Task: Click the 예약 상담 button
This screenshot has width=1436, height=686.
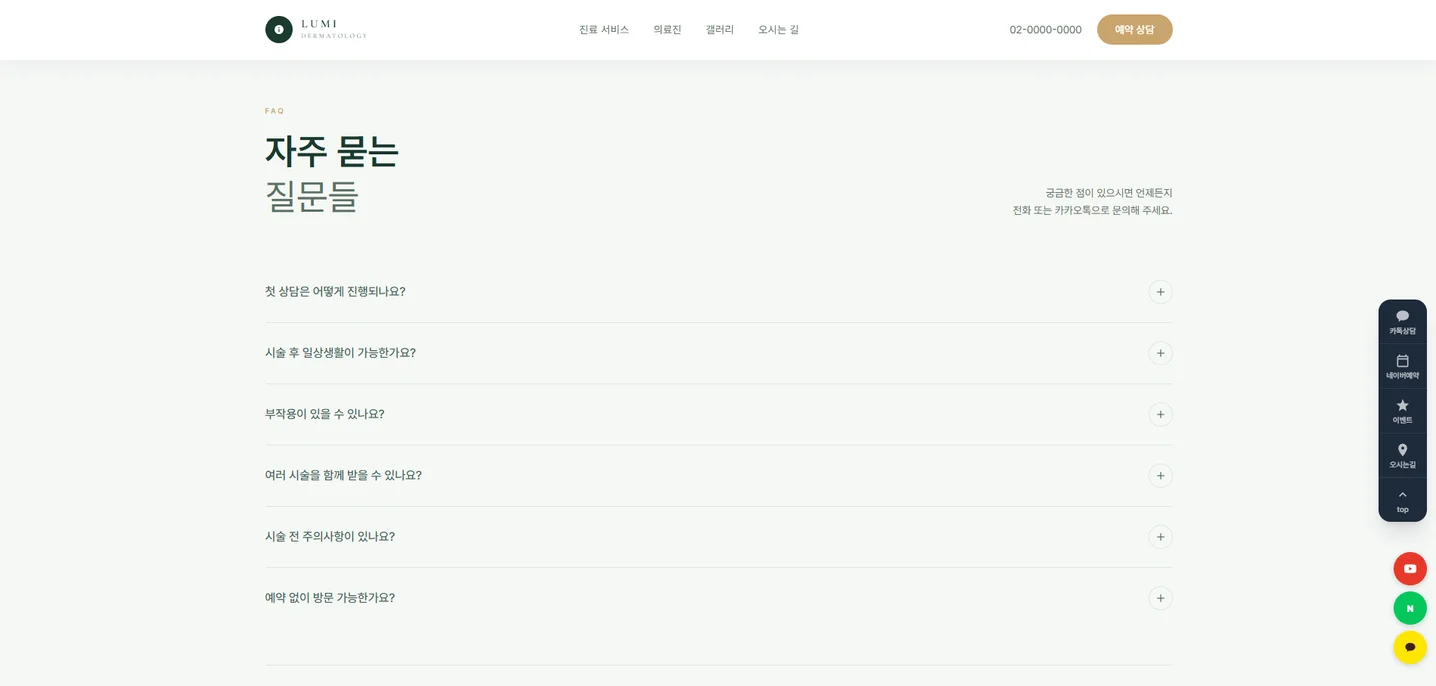Action: coord(1134,30)
